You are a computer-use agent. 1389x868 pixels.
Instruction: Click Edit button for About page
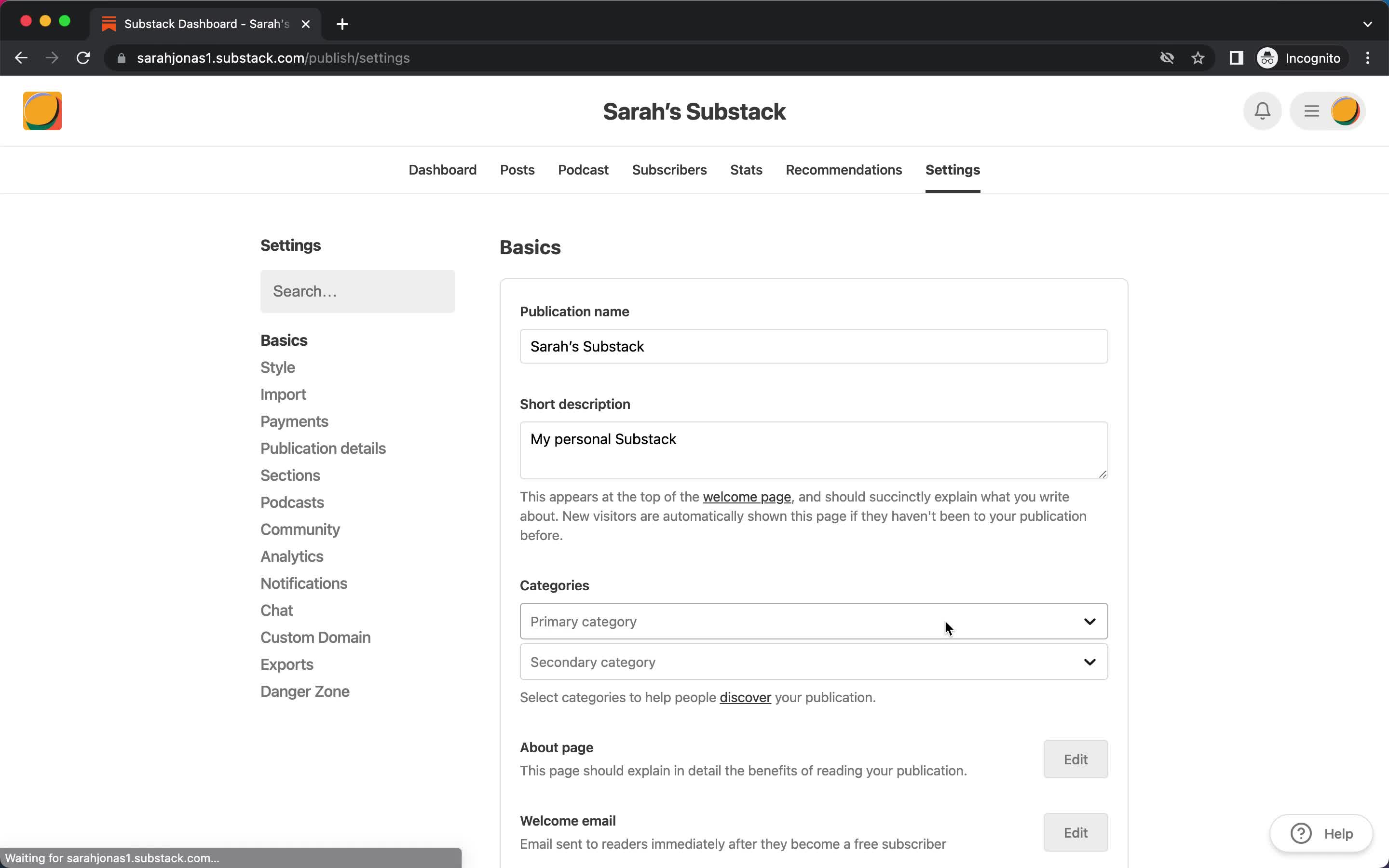1076,759
